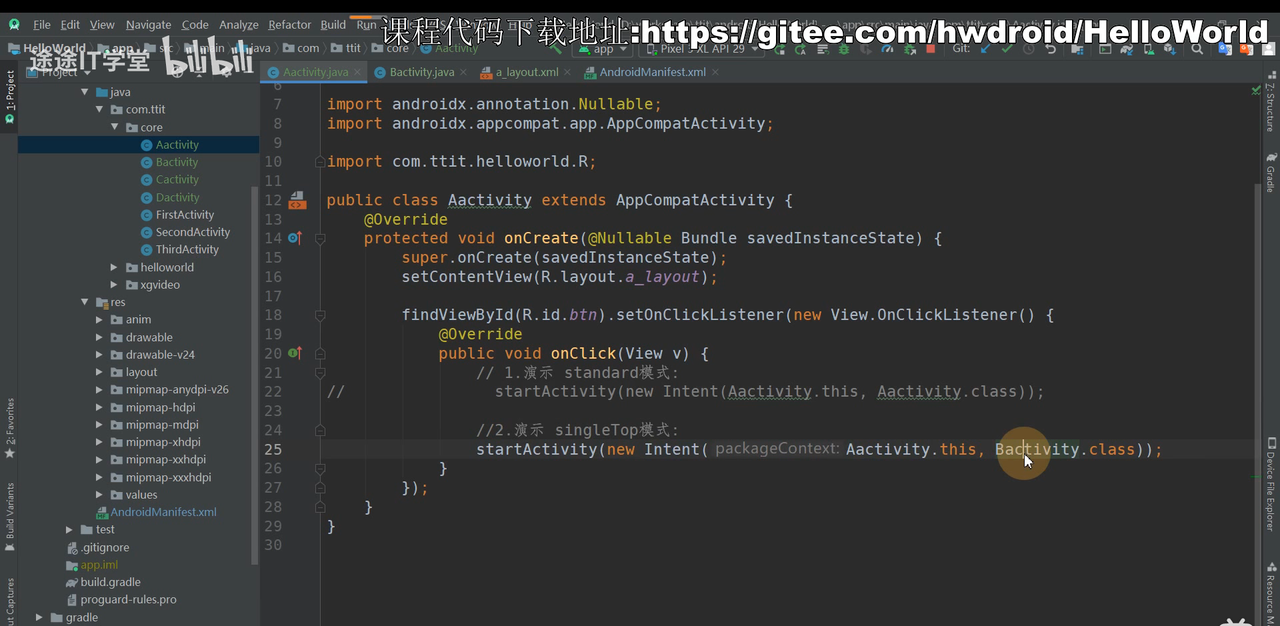The image size is (1280, 626).
Task: Open the Pixel XL API 29 device dropdown
Action: [x=701, y=48]
